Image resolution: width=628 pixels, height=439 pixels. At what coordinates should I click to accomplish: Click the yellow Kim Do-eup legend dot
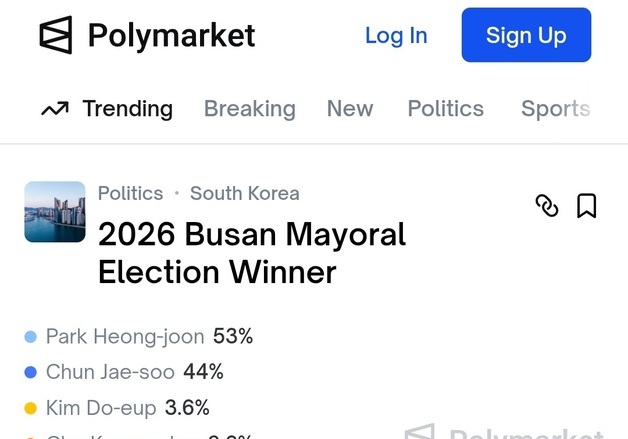click(31, 408)
